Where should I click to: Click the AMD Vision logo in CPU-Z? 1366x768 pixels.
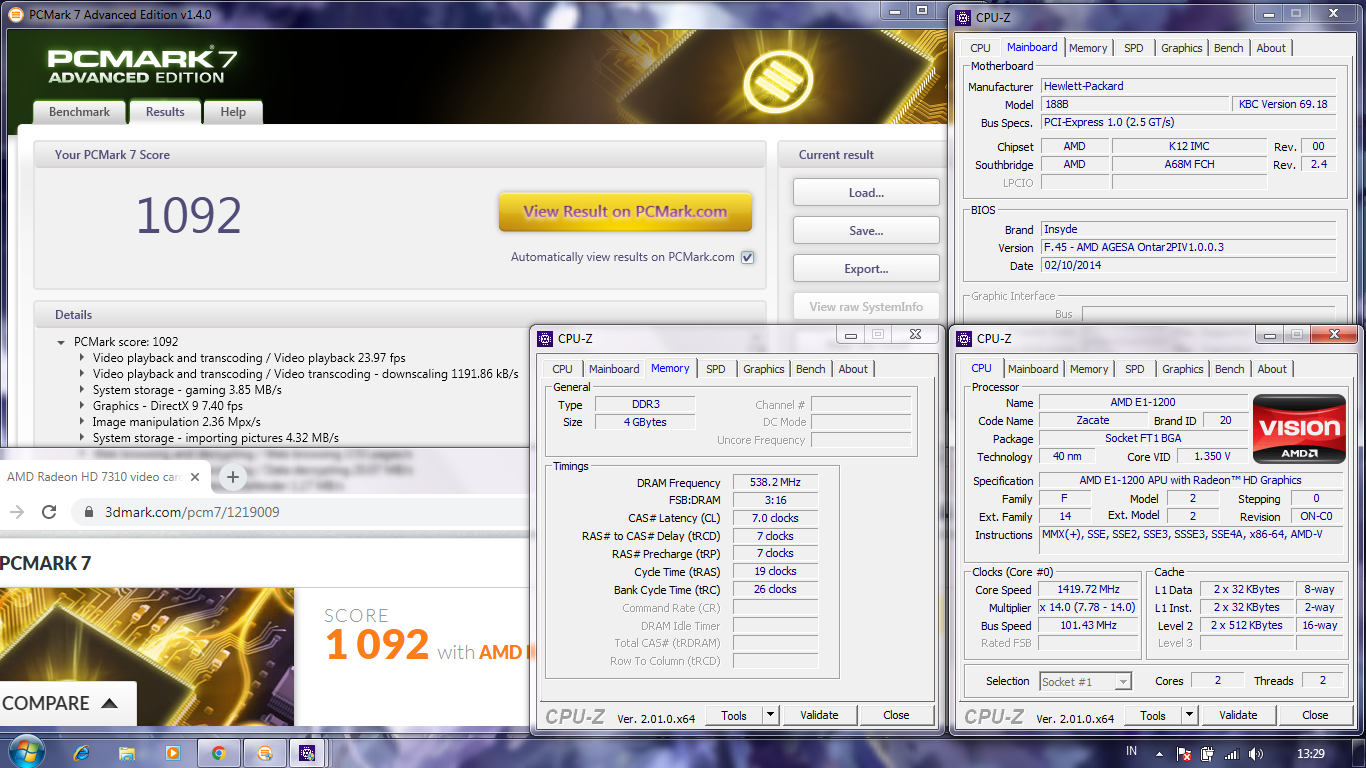[x=1299, y=430]
